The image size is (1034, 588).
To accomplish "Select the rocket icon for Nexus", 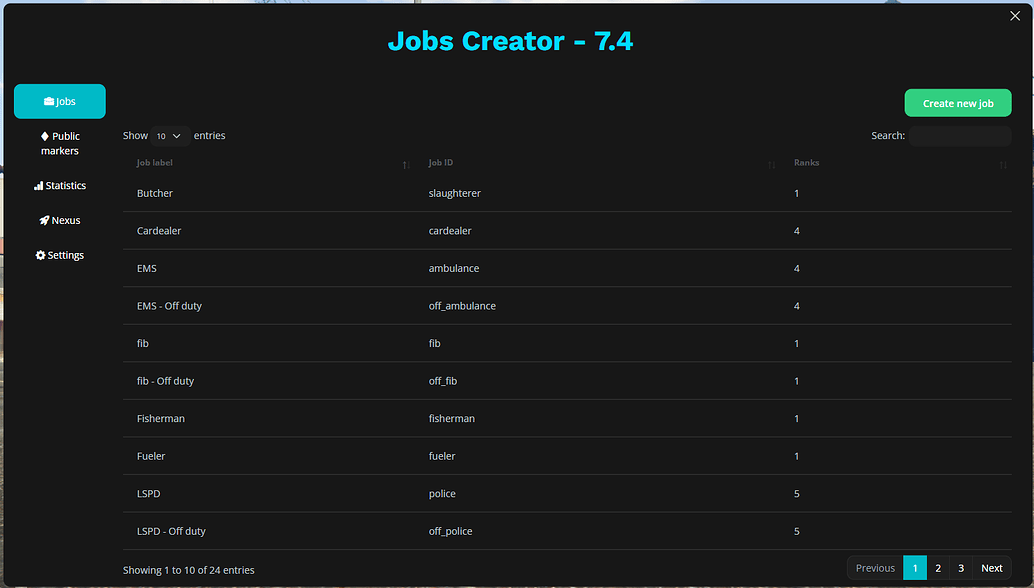I will (40, 220).
